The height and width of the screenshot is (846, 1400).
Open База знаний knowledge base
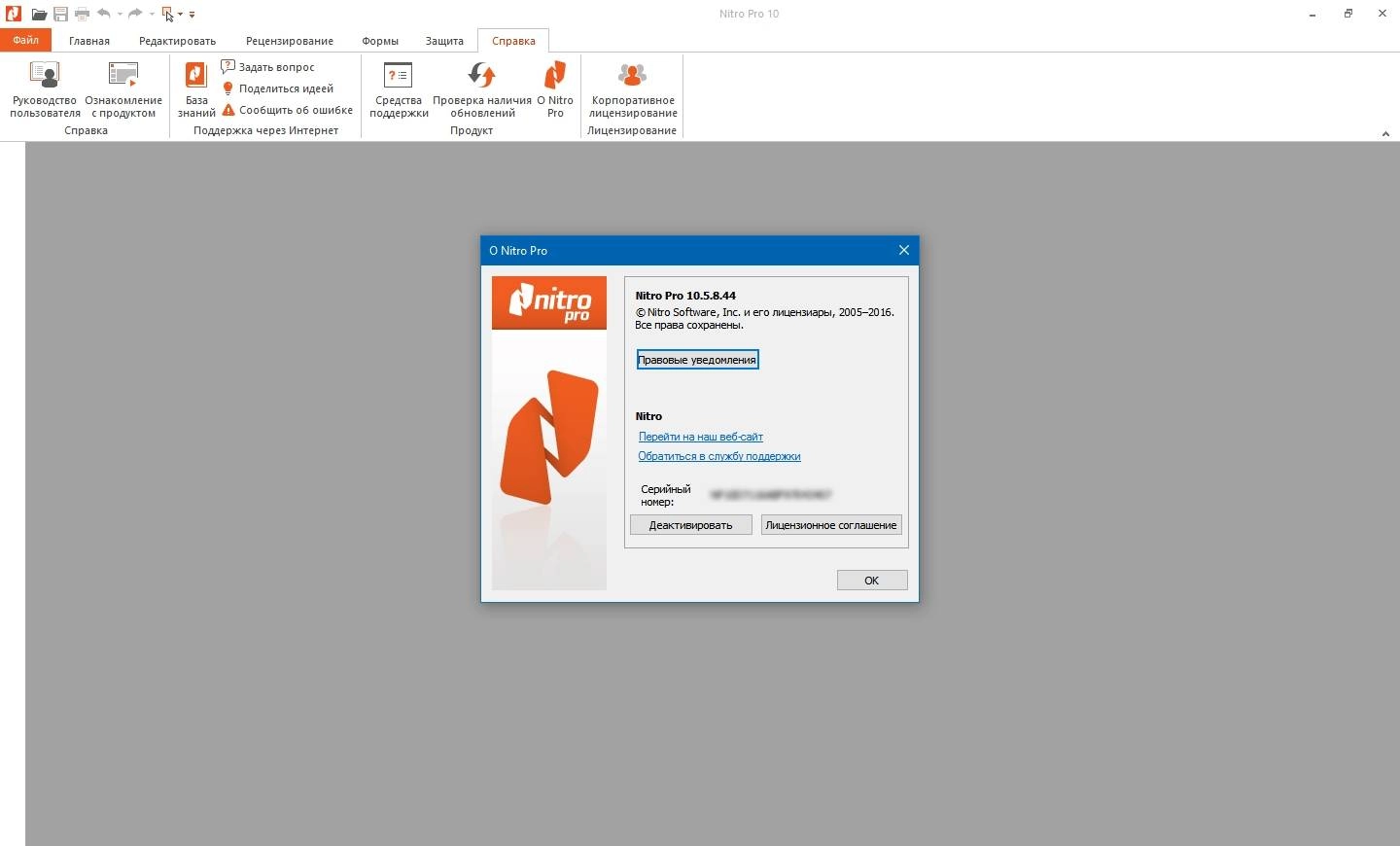point(196,89)
